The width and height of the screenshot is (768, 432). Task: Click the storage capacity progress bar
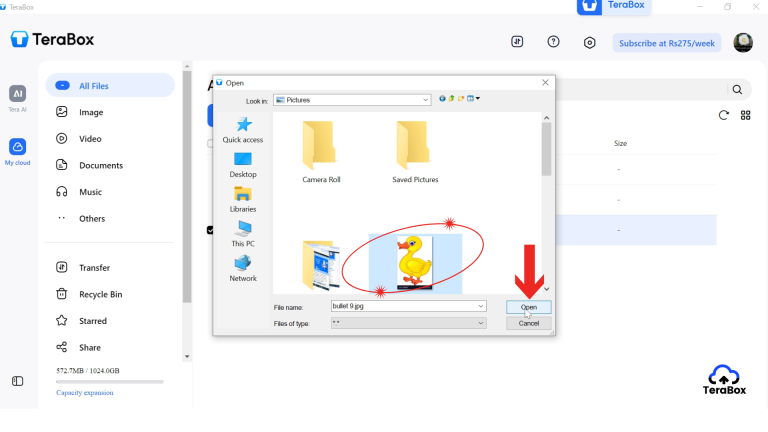click(x=110, y=382)
